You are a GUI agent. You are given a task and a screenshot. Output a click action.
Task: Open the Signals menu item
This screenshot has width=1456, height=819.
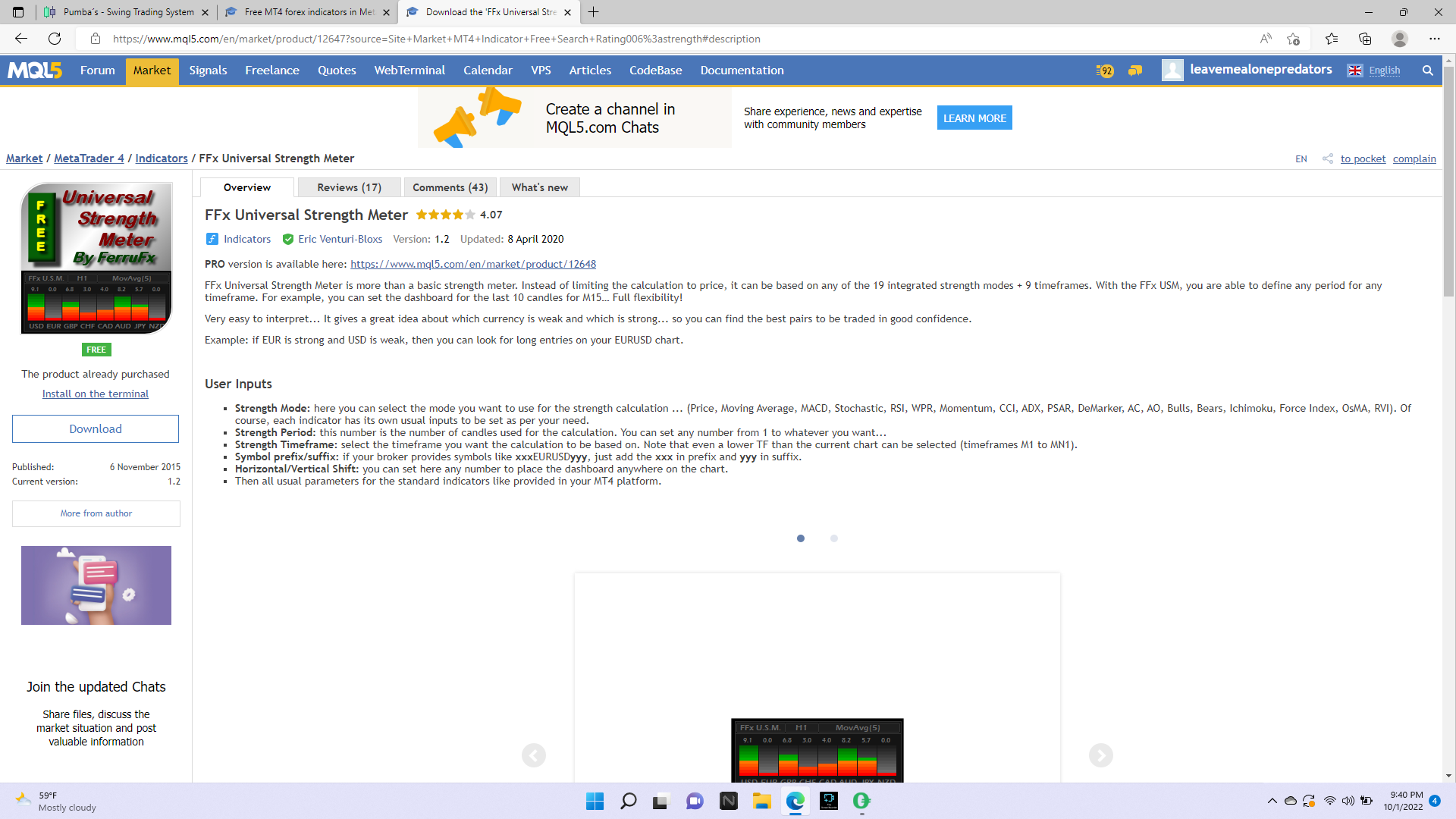click(208, 71)
